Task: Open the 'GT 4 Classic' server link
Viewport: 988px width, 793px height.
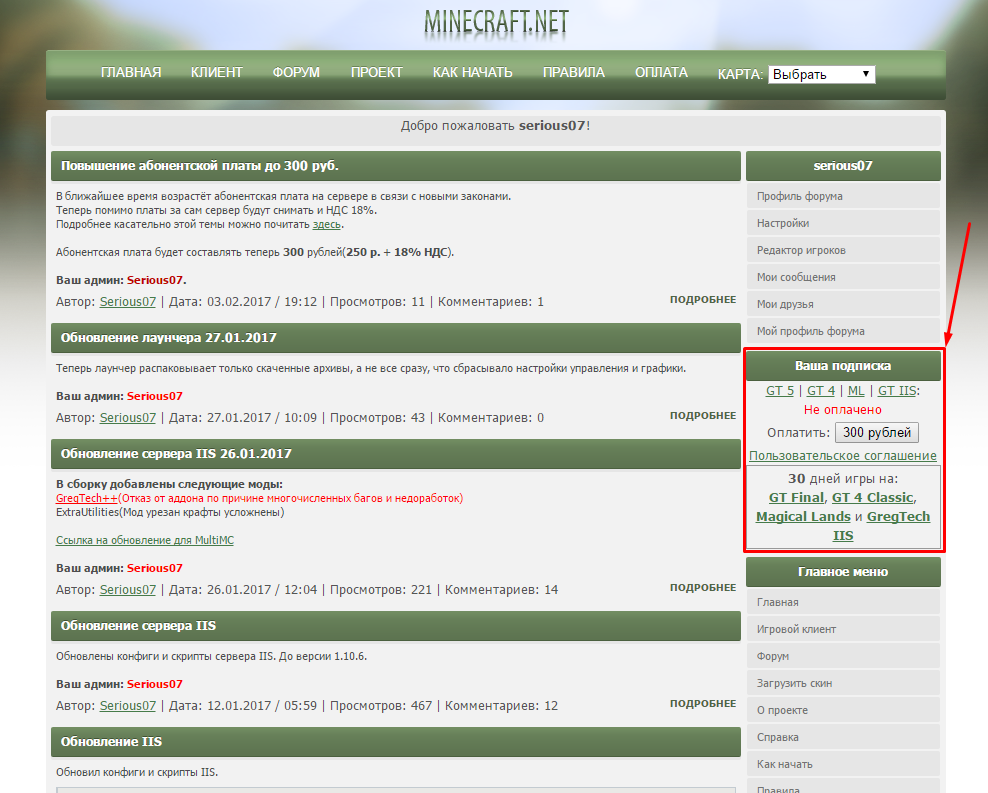Action: click(x=873, y=498)
